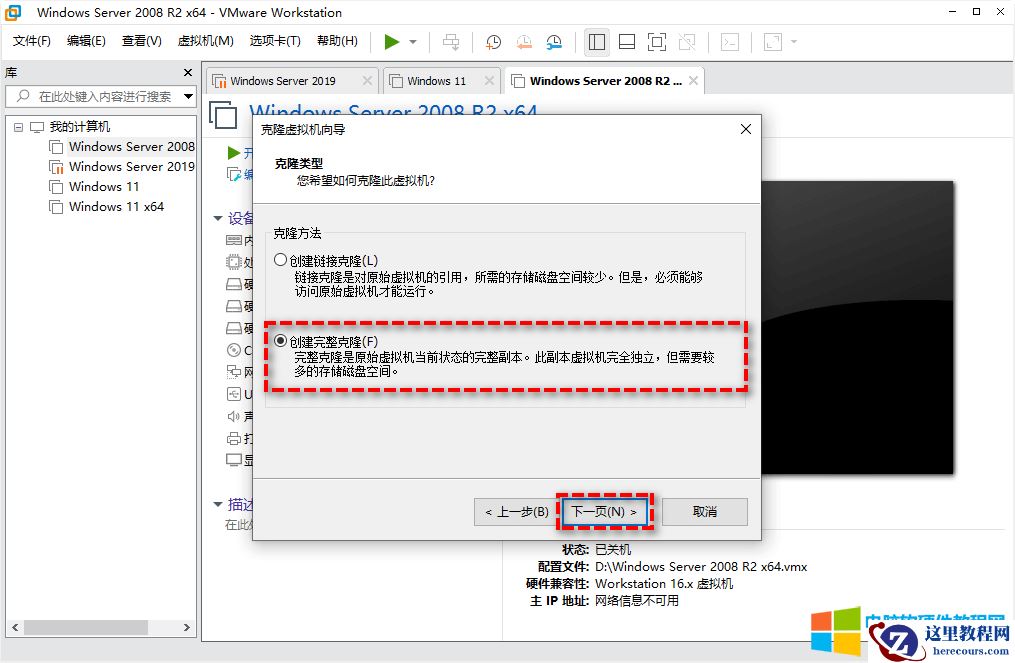
Task: Select 创建完整克隆(F) radio button
Action: pyautogui.click(x=280, y=341)
